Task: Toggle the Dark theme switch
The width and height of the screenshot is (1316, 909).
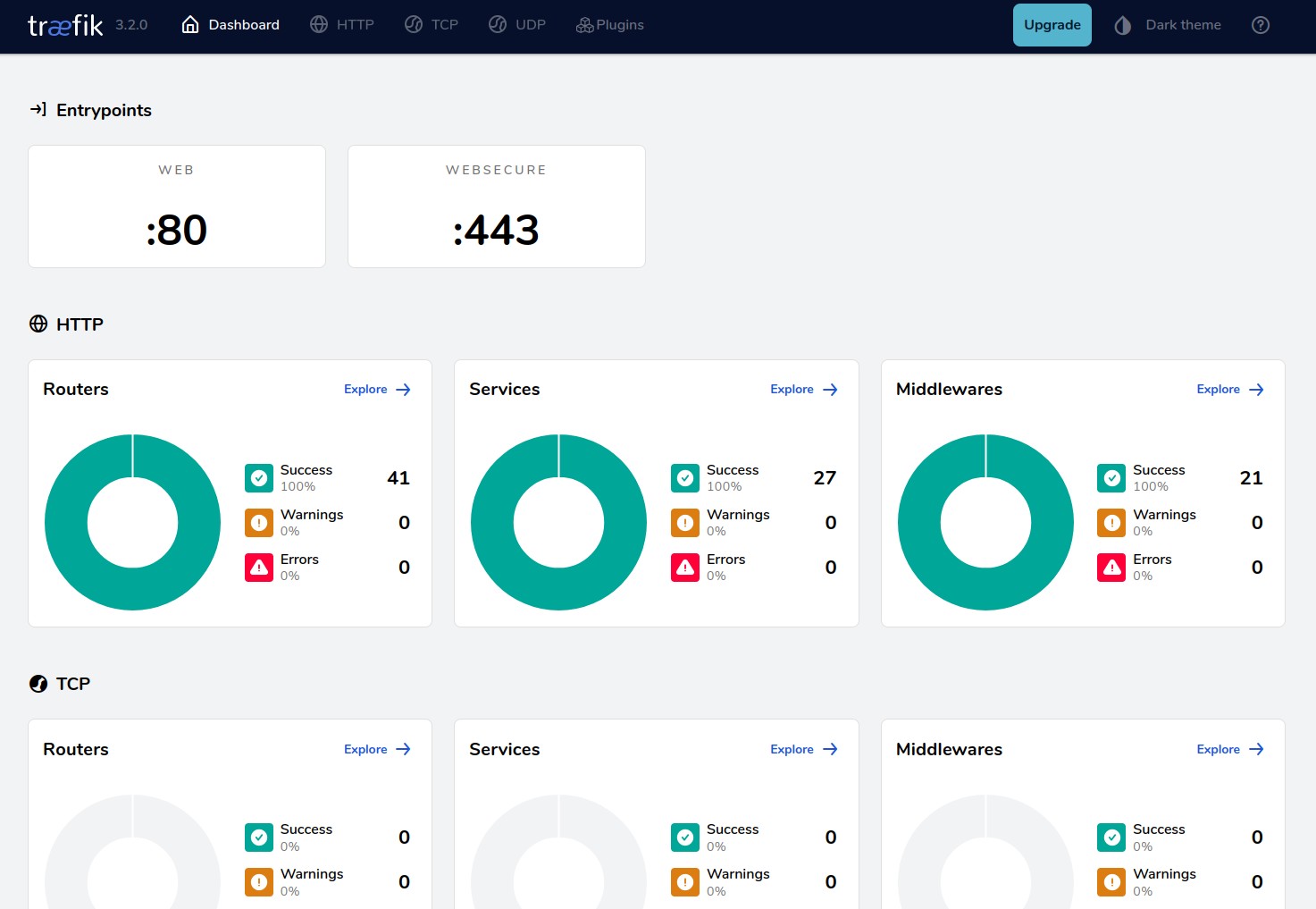Action: tap(1168, 25)
